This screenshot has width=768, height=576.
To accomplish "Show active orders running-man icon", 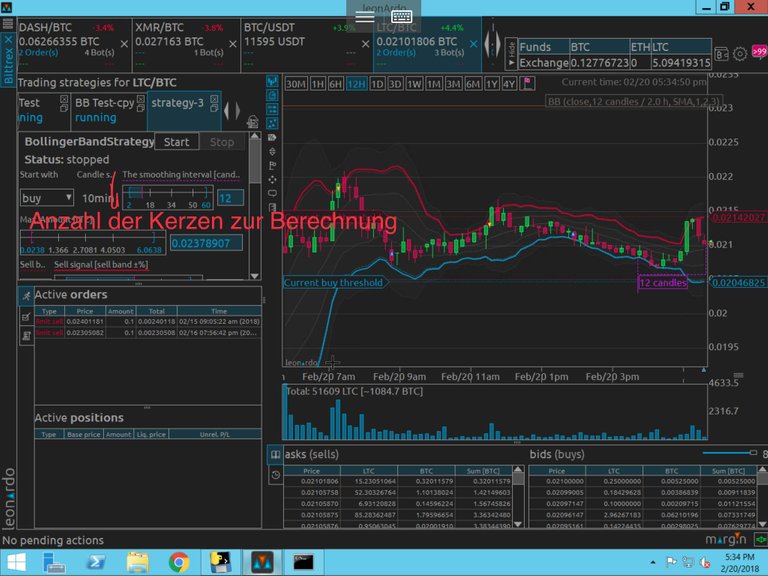I will tap(26, 296).
